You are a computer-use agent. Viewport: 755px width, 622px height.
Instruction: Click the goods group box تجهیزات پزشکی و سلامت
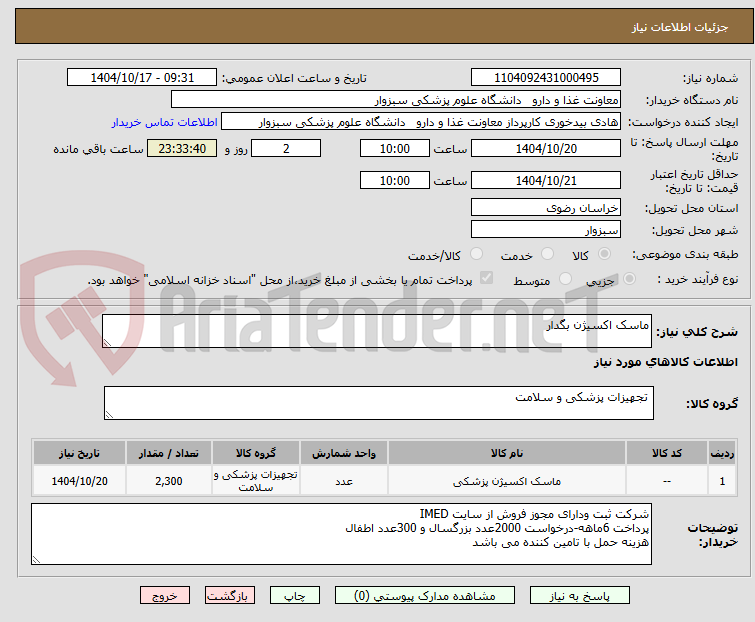pos(379,403)
